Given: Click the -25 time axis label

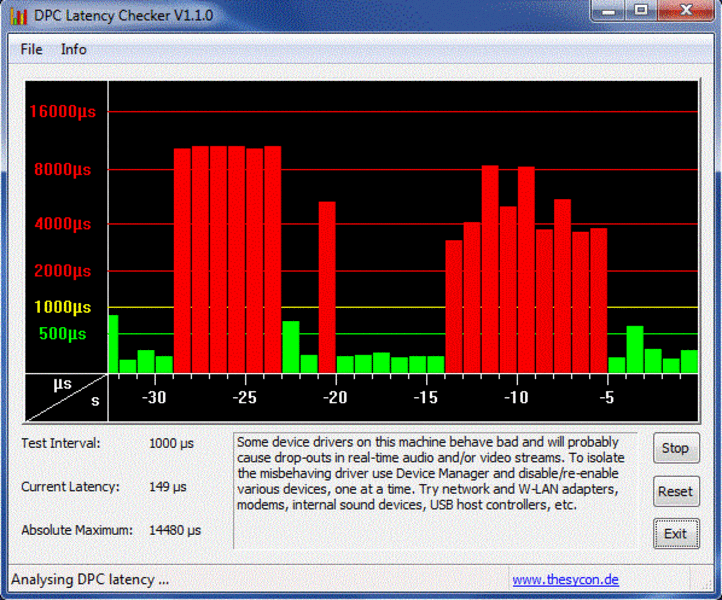Looking at the screenshot, I should click(x=245, y=397).
